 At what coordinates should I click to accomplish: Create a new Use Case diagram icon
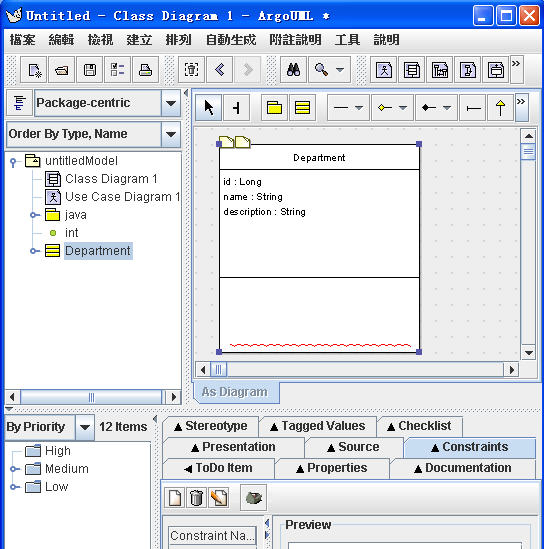(384, 70)
